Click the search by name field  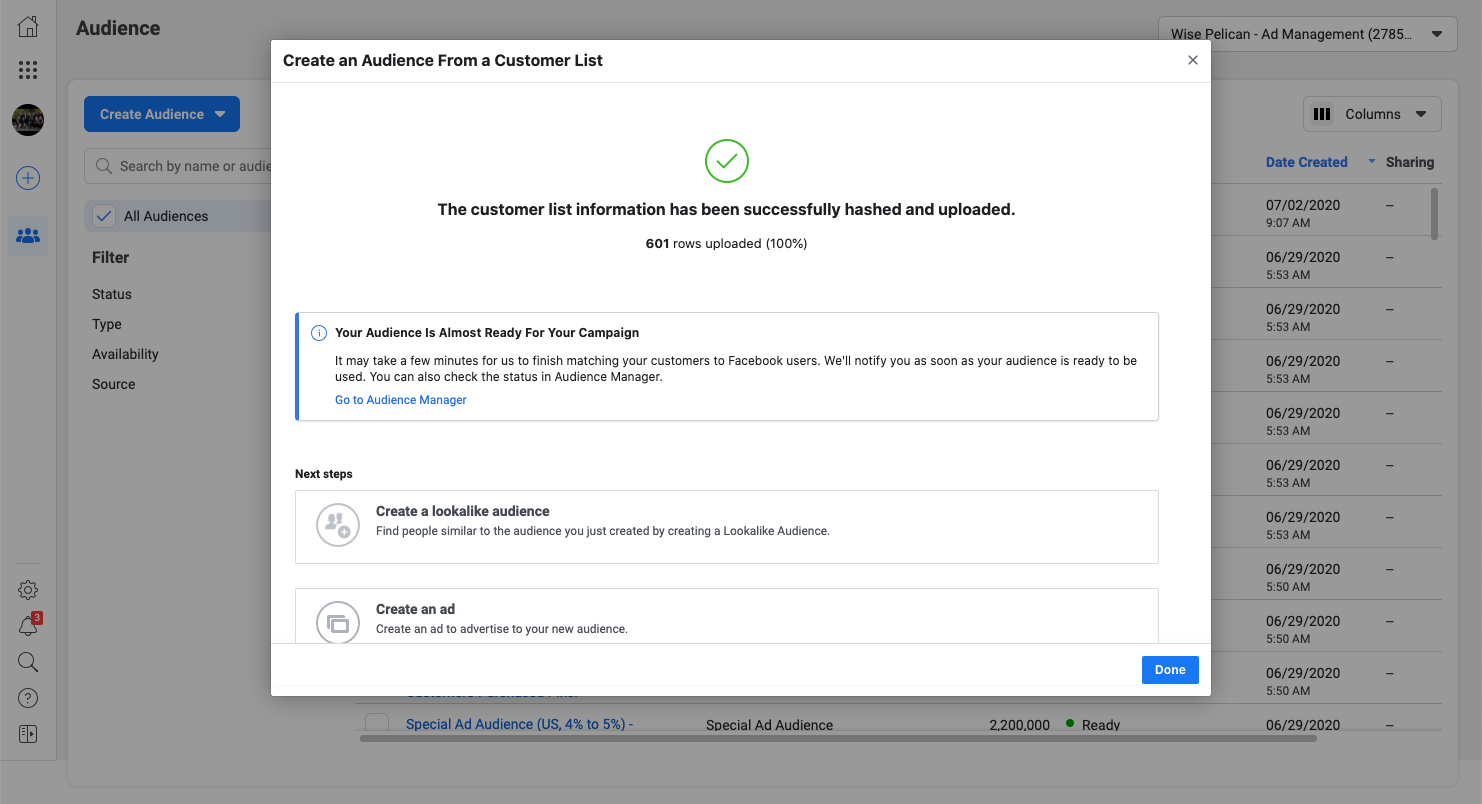(x=178, y=166)
